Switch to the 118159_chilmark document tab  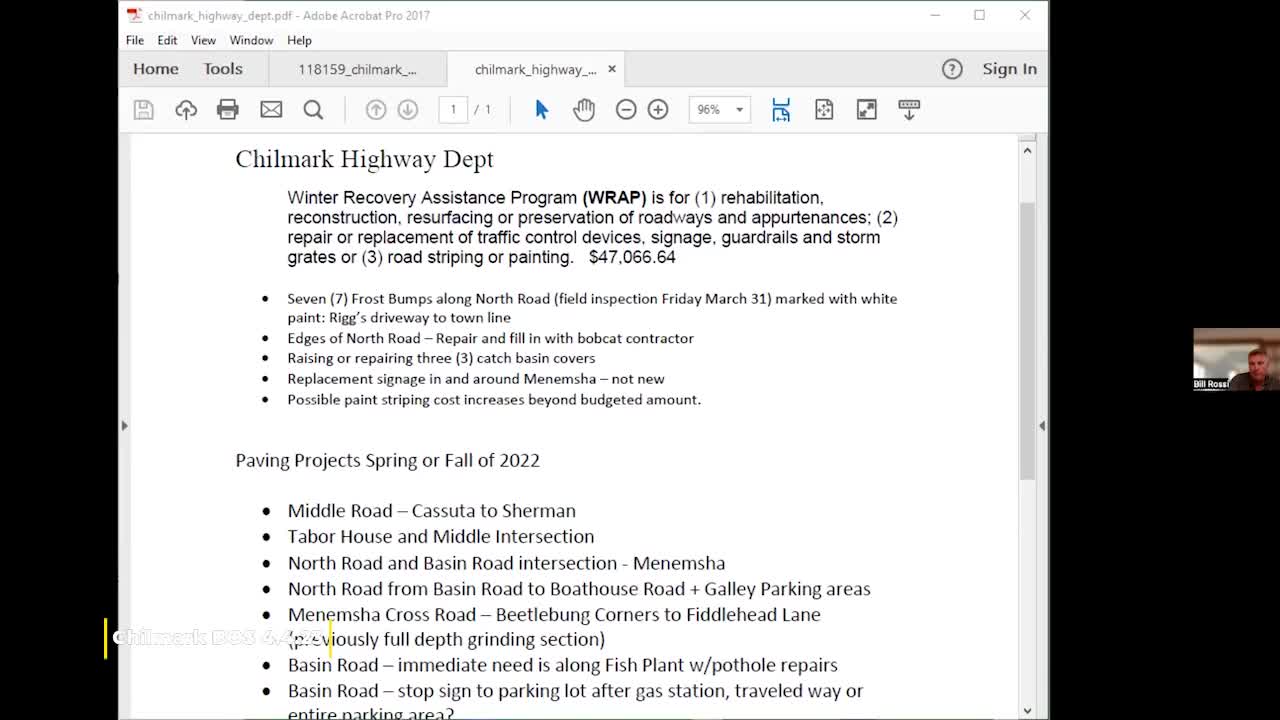[357, 69]
